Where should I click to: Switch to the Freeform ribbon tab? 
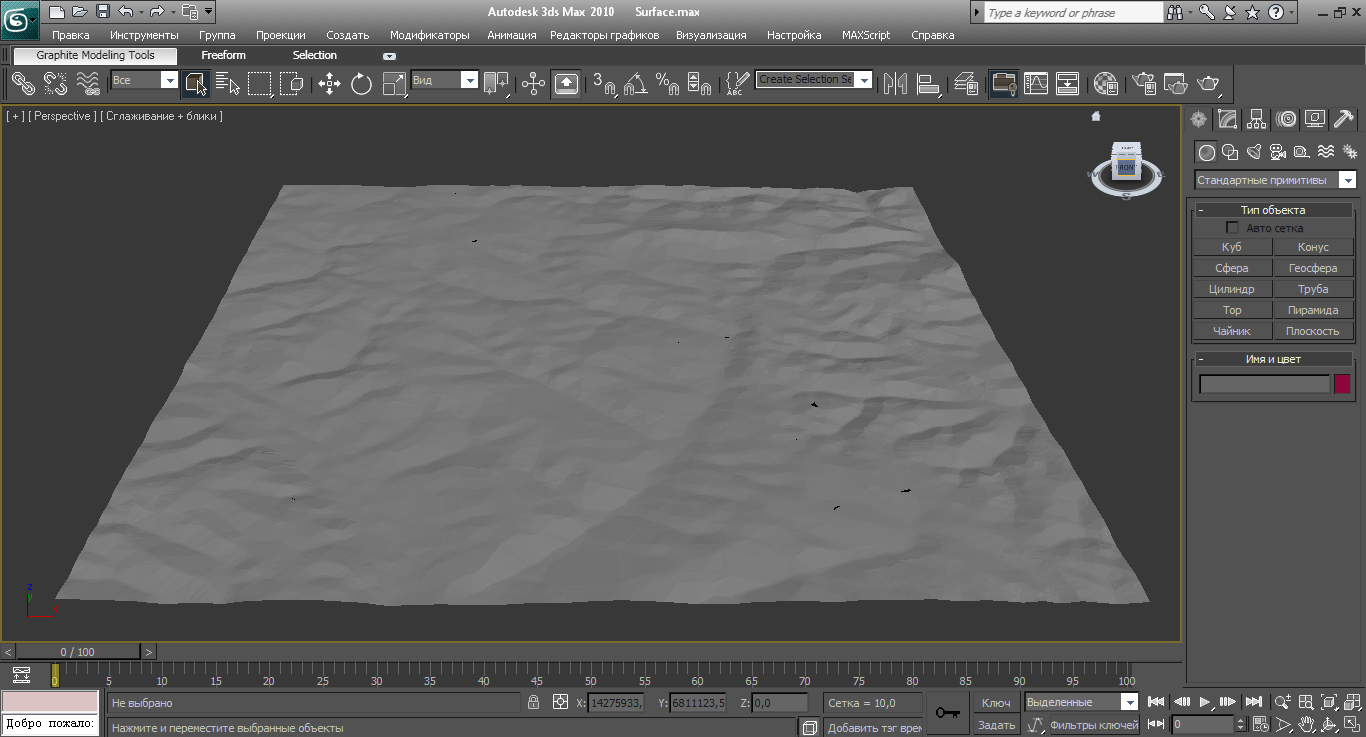(x=223, y=56)
